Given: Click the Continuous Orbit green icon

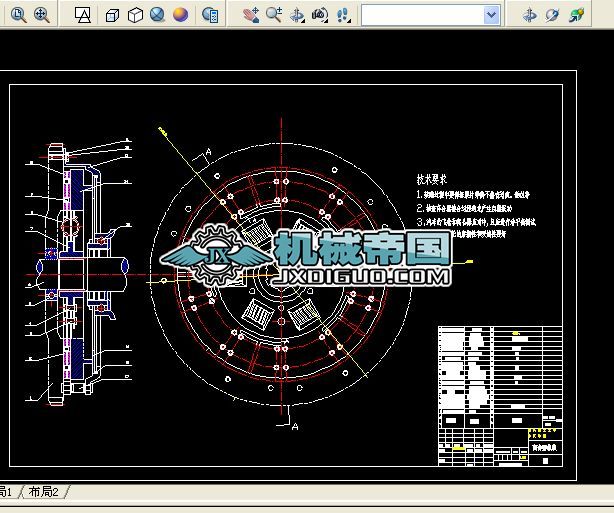Looking at the screenshot, I should (x=576, y=15).
